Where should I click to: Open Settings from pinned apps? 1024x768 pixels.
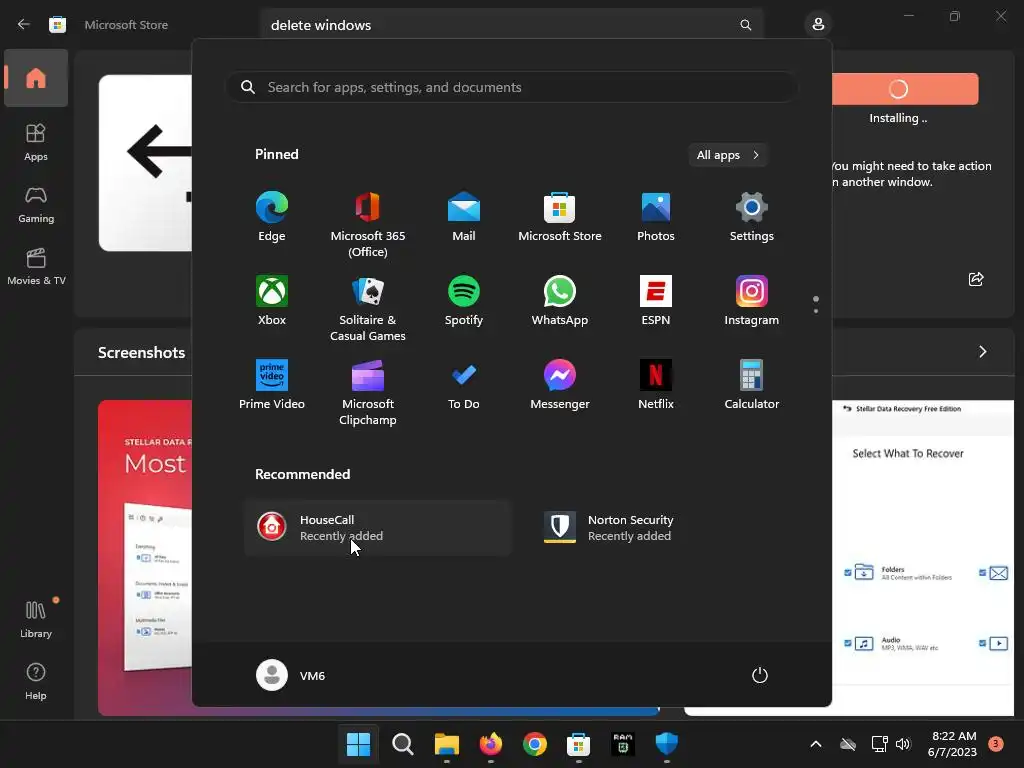pyautogui.click(x=752, y=217)
